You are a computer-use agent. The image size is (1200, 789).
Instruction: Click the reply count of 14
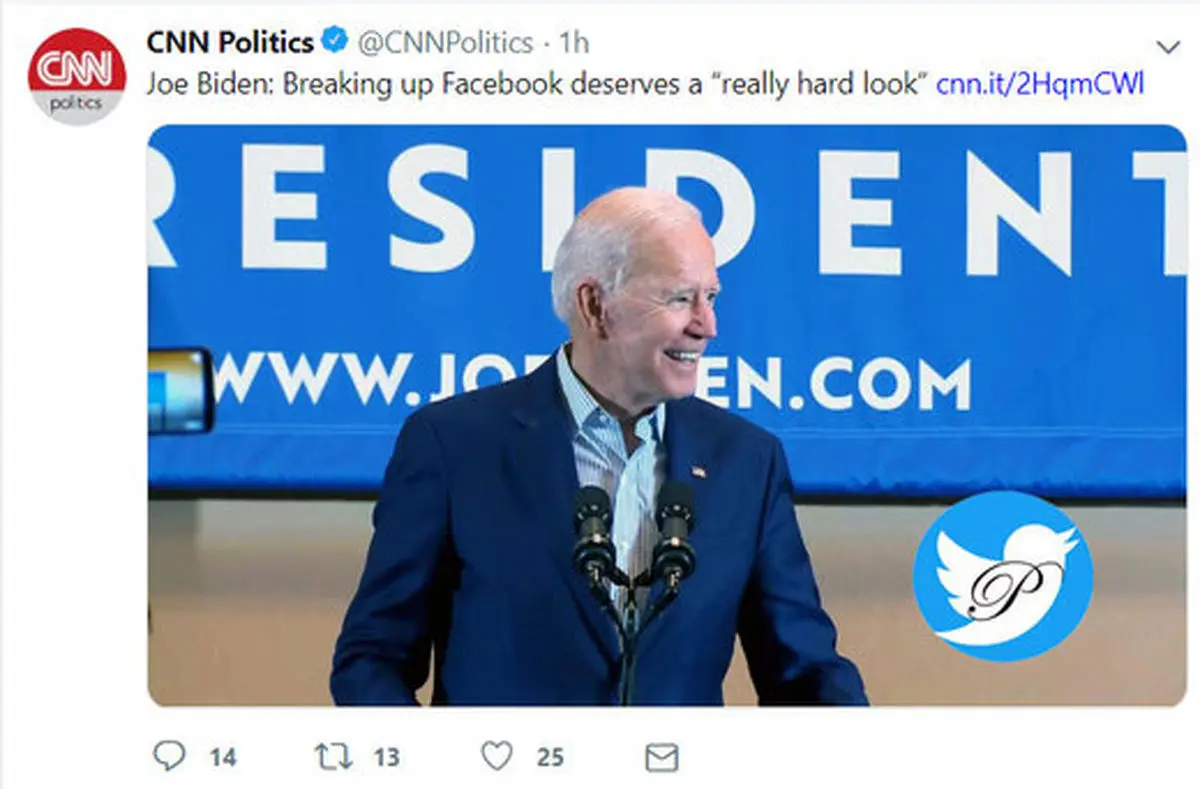pyautogui.click(x=222, y=758)
